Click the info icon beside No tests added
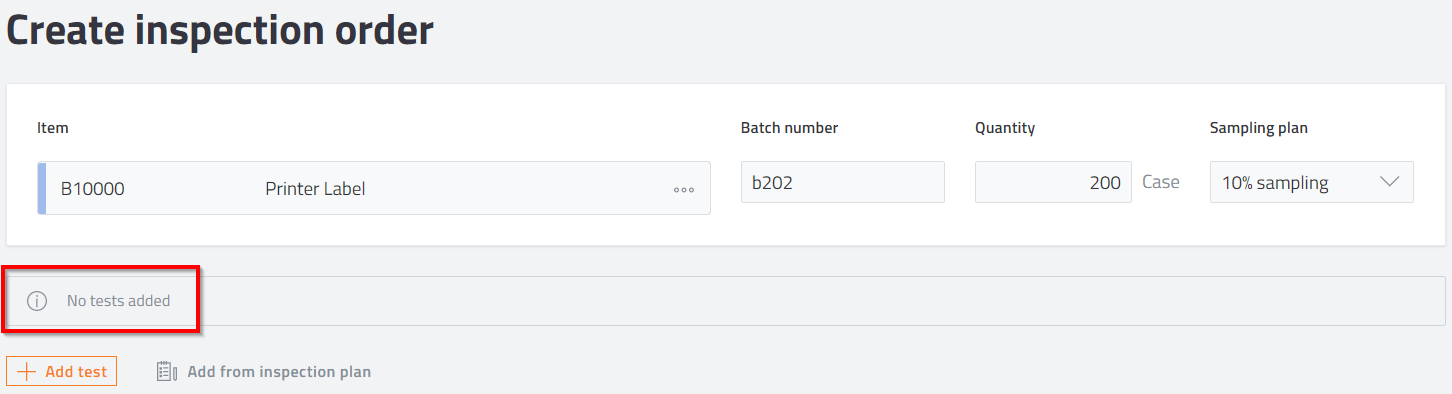The height and width of the screenshot is (394, 1452). click(x=37, y=301)
